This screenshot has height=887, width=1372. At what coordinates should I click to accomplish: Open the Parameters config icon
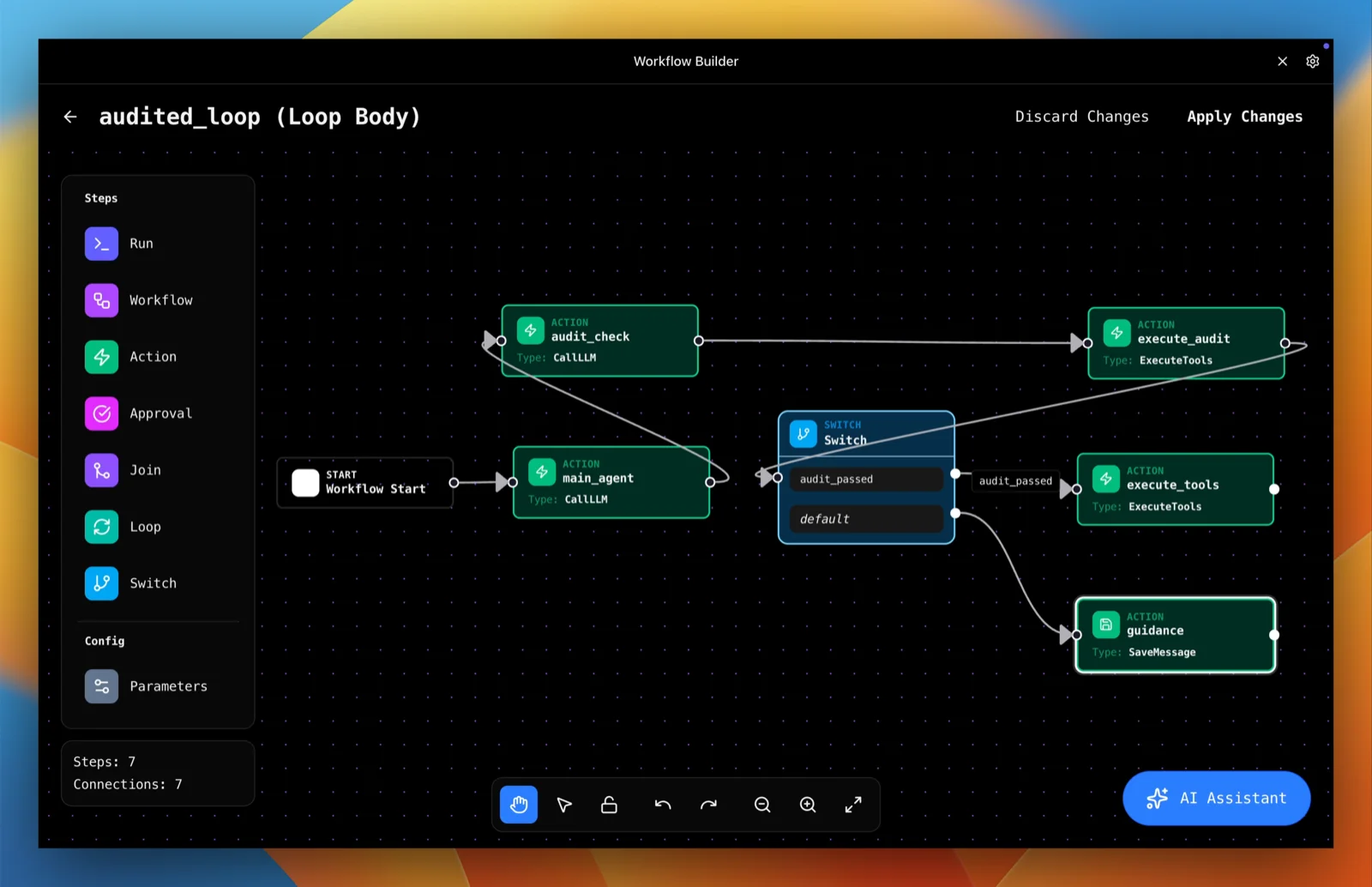(101, 686)
